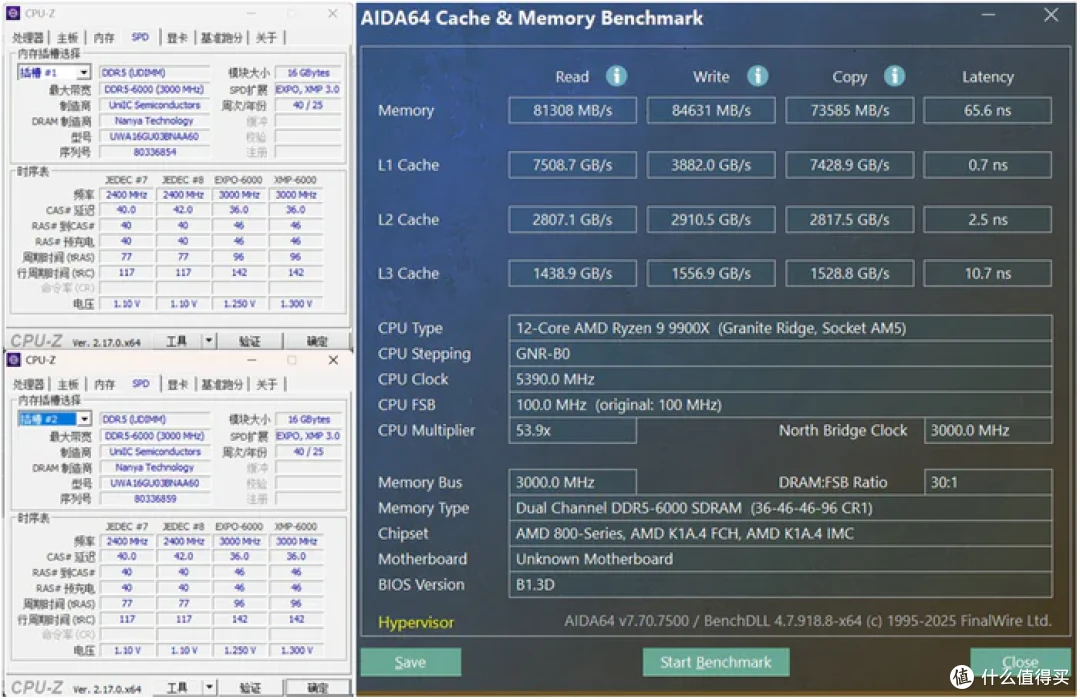Click the 验证 button in top CPU-Z

(249, 341)
